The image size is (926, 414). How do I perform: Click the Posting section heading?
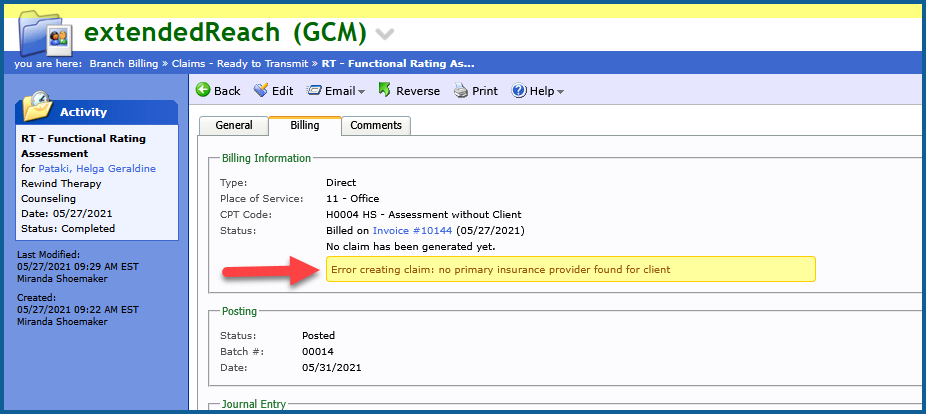click(x=239, y=311)
